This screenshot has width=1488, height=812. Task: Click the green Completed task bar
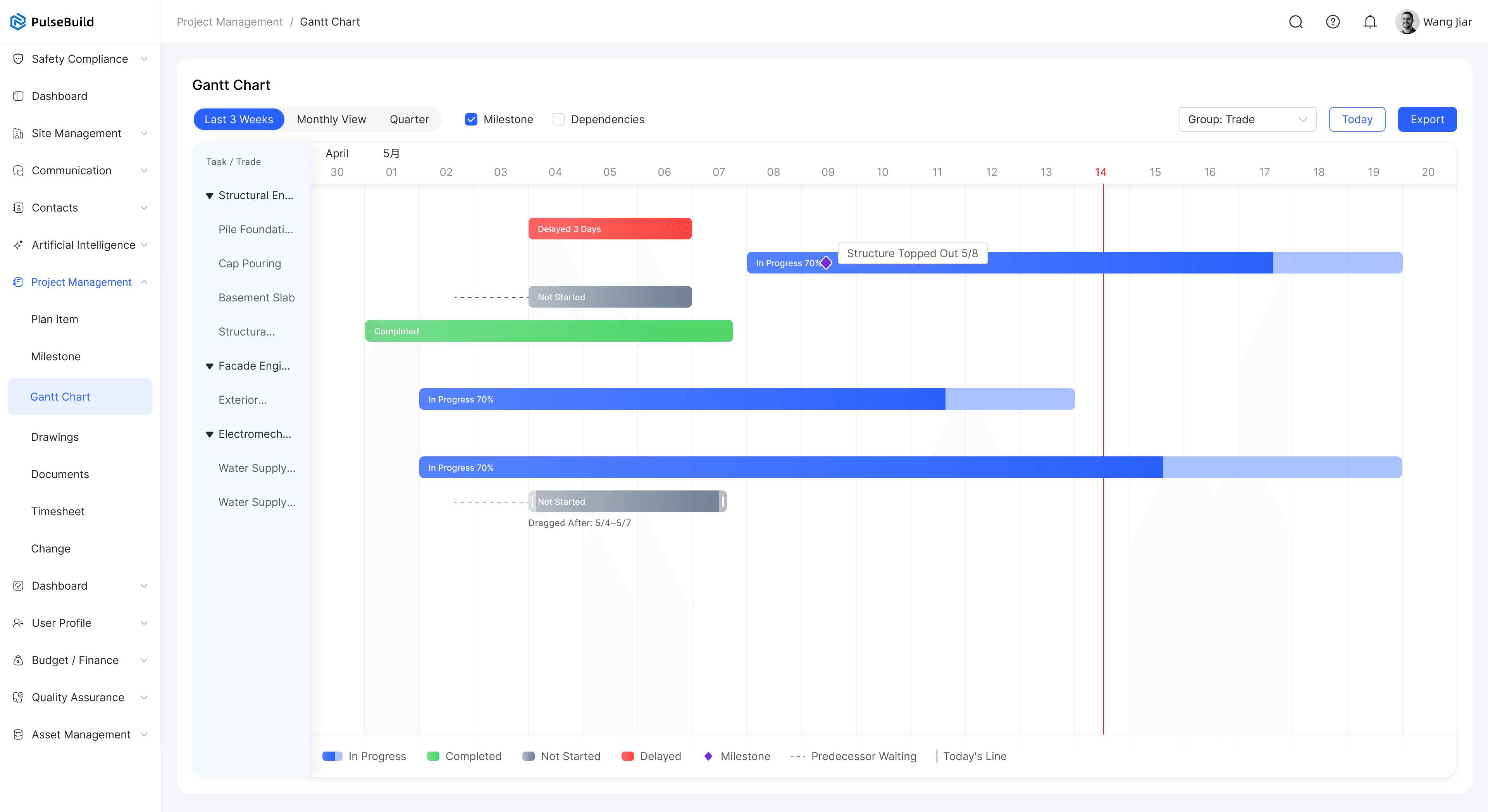[549, 331]
